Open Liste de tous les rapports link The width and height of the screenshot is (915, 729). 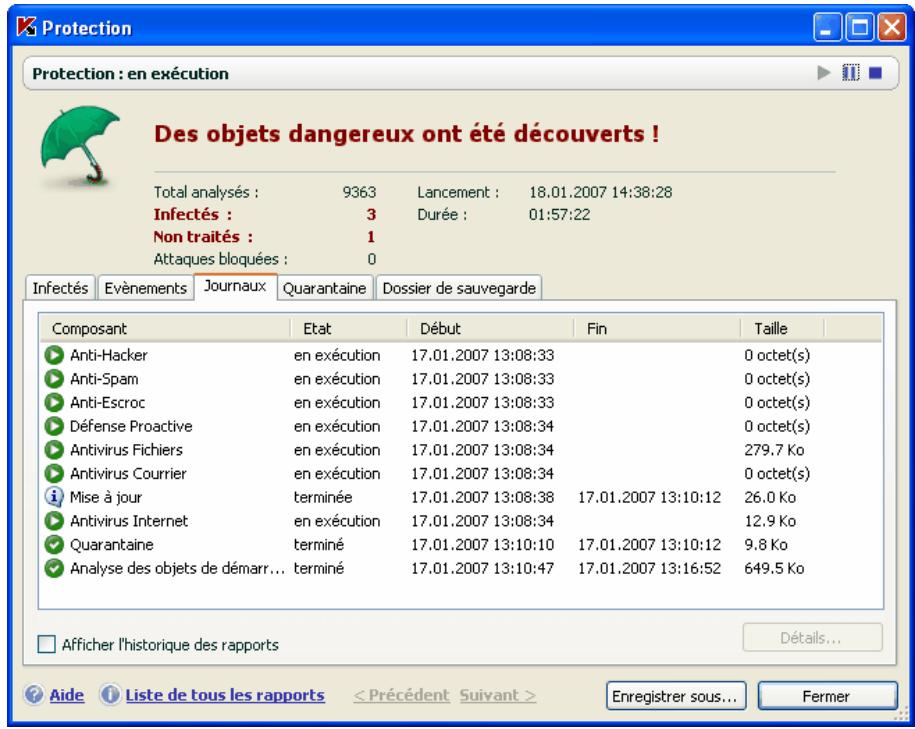pos(225,695)
